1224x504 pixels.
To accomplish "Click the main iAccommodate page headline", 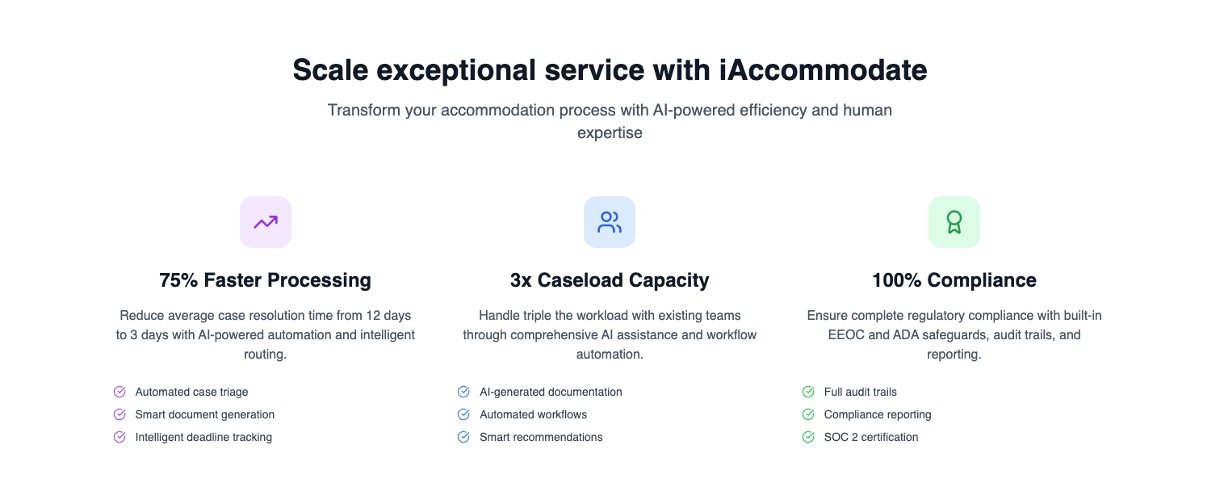I will (610, 70).
